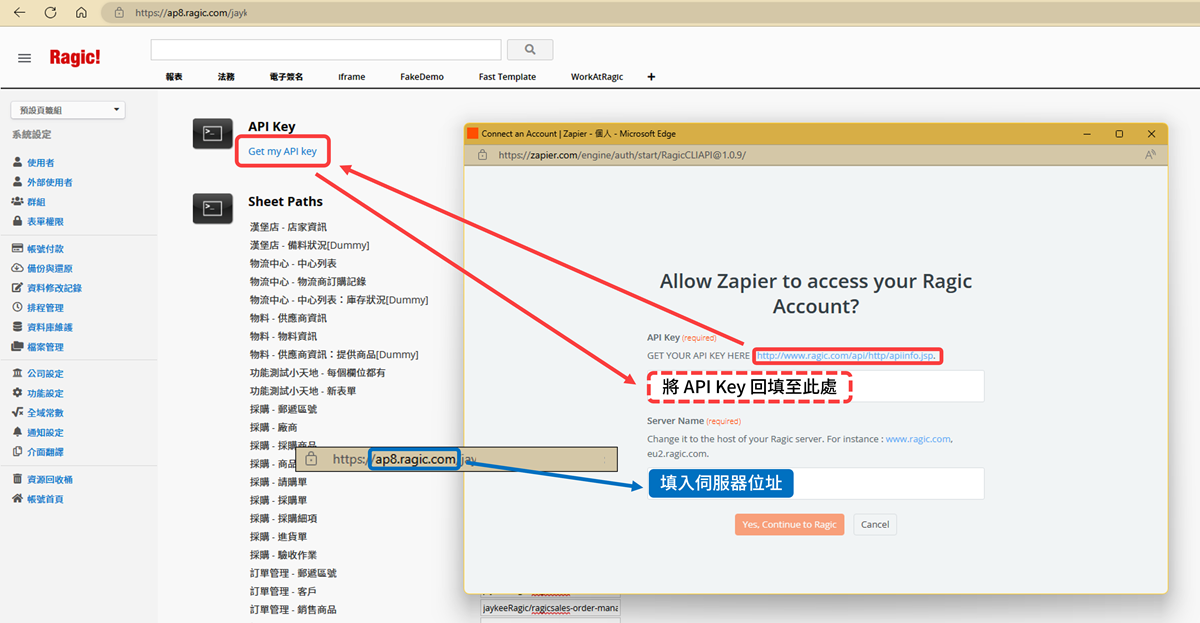Open the Ragic hamburger menu
This screenshot has height=623, width=1200.
point(25,58)
